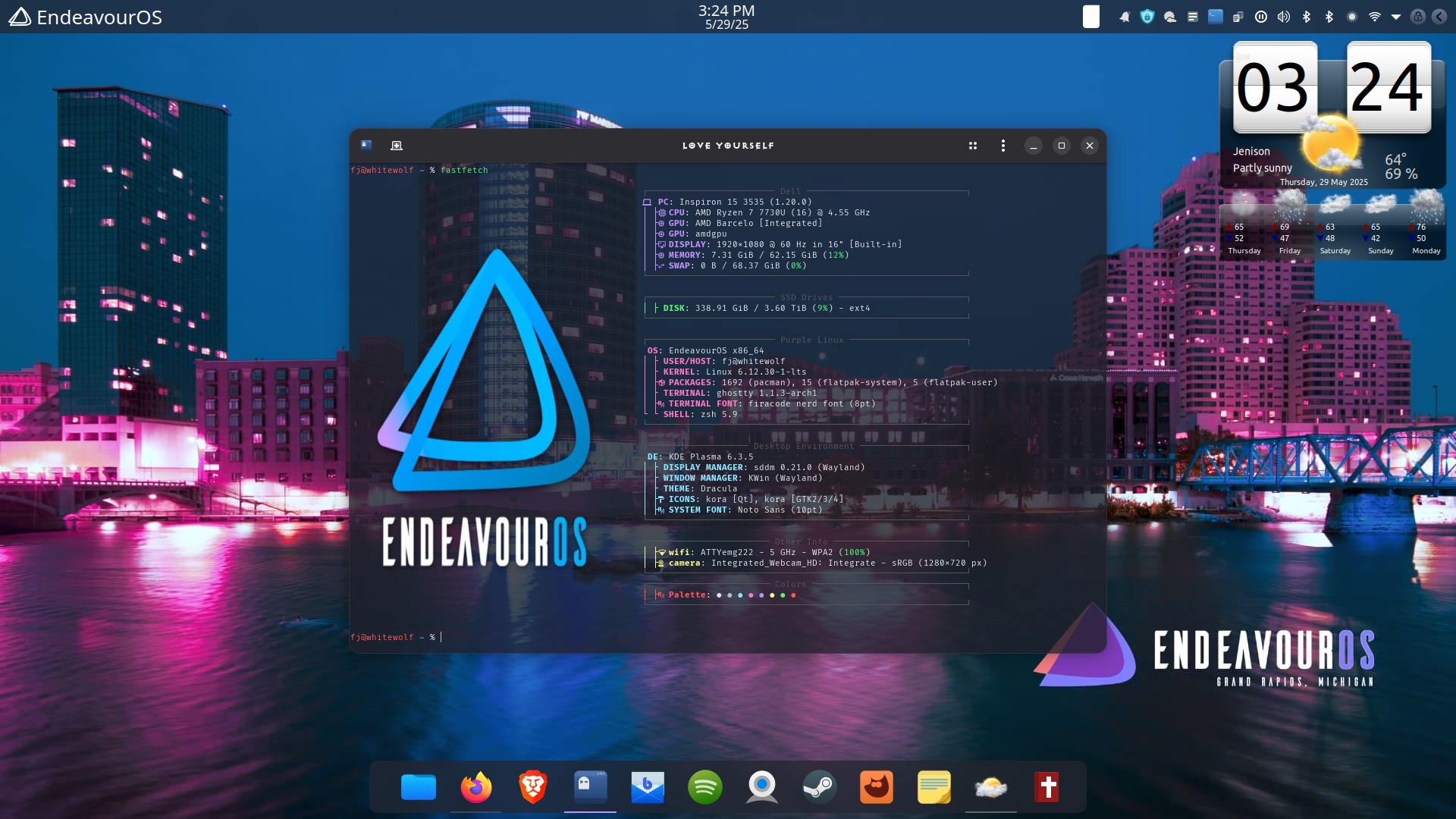The image size is (1456, 819).
Task: Click the Jenison location label in the weather widget
Action: [1251, 151]
